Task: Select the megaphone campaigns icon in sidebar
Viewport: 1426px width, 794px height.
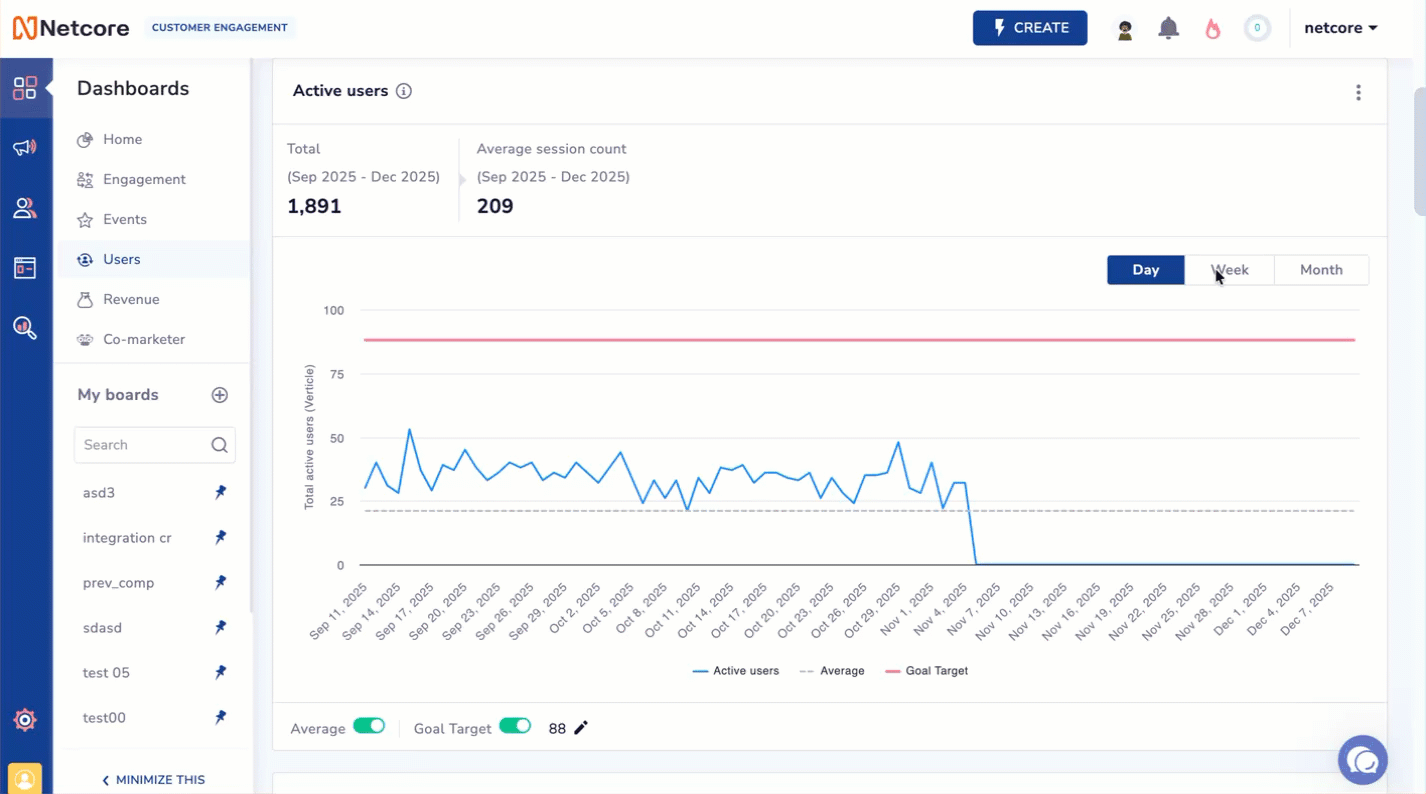Action: (x=26, y=148)
